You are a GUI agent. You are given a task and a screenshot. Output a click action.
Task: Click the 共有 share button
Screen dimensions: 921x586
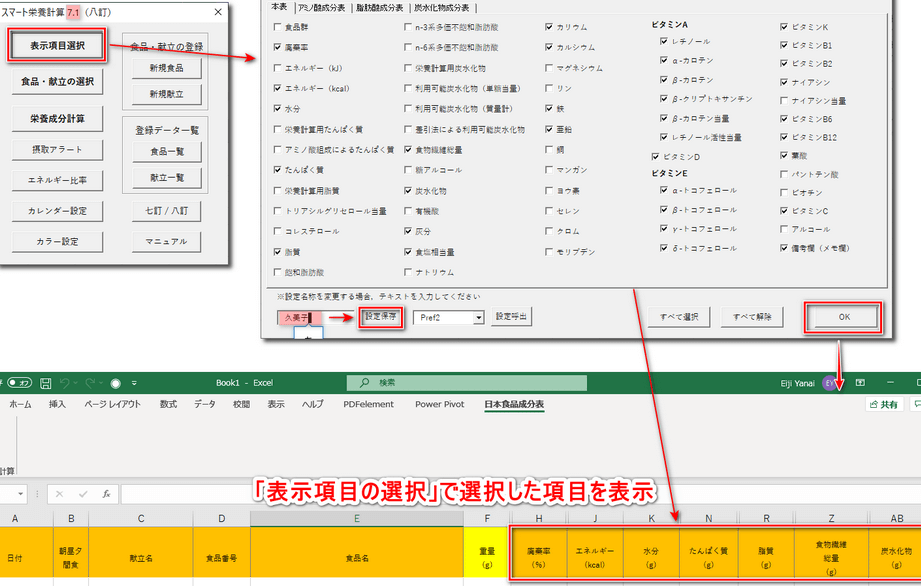click(884, 404)
